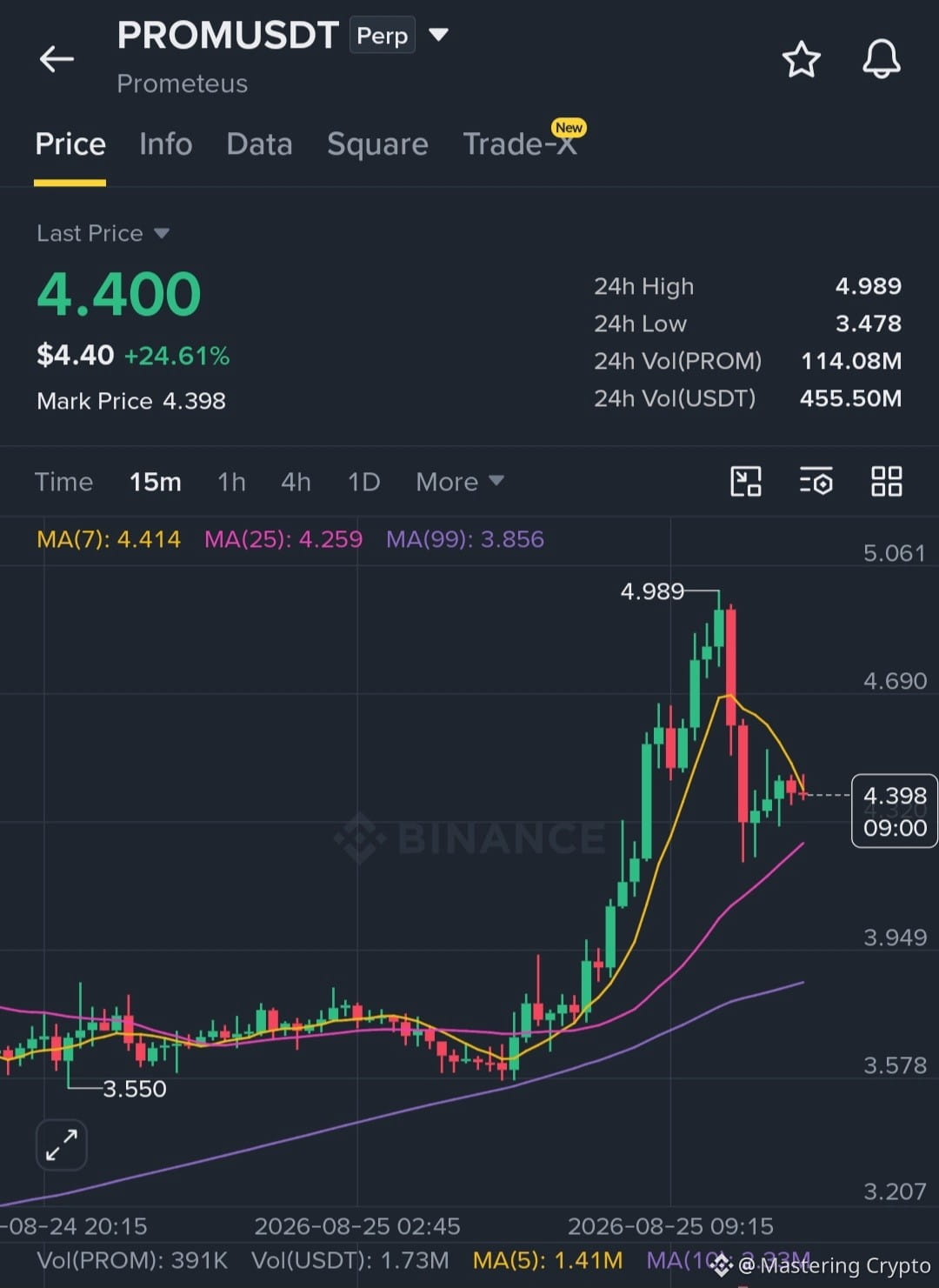The image size is (939, 1288).
Task: Select the 1h timeframe
Action: coord(231,482)
